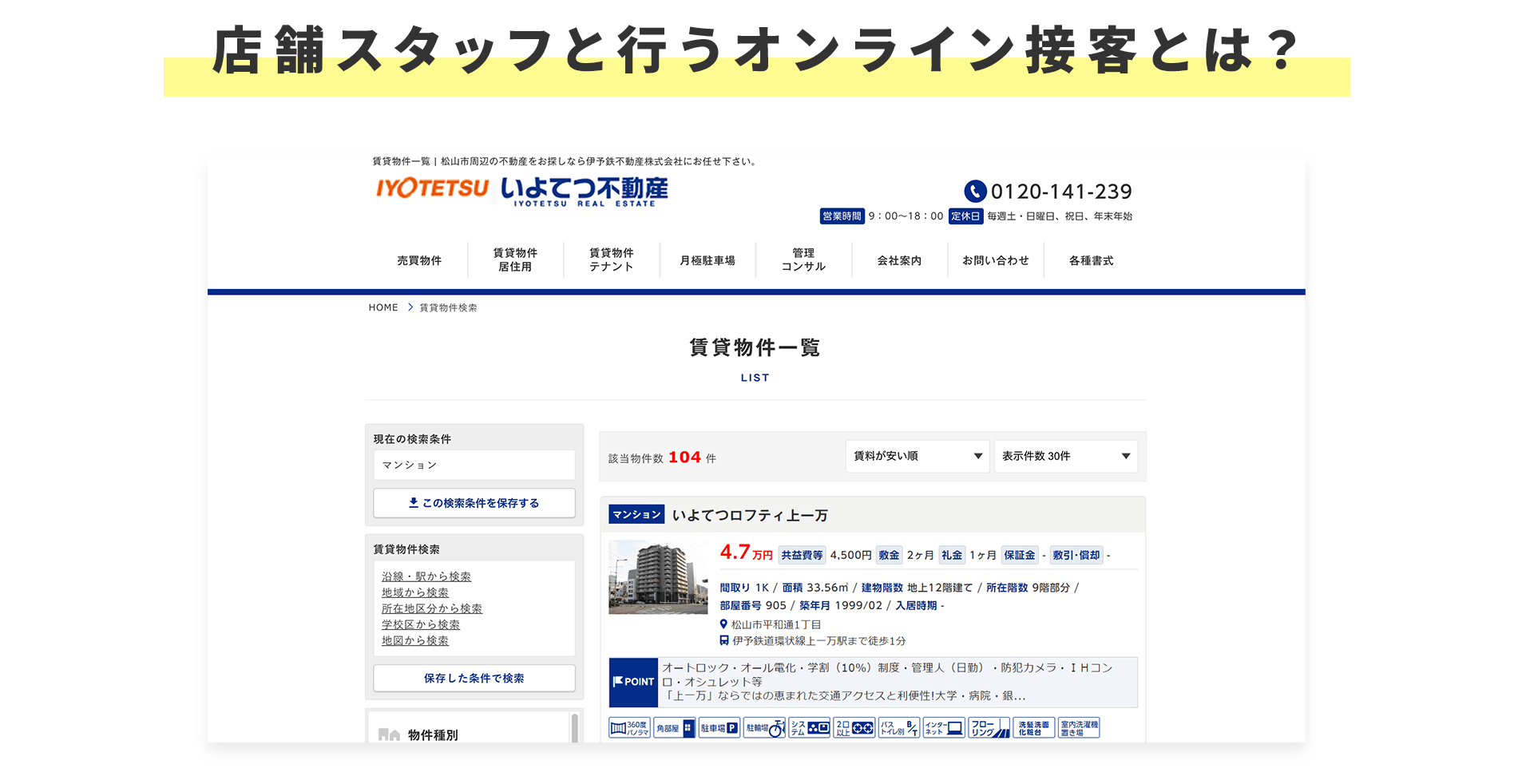Click the フローリング feature icon
Viewport: 1514px width, 784px height.
(x=989, y=728)
